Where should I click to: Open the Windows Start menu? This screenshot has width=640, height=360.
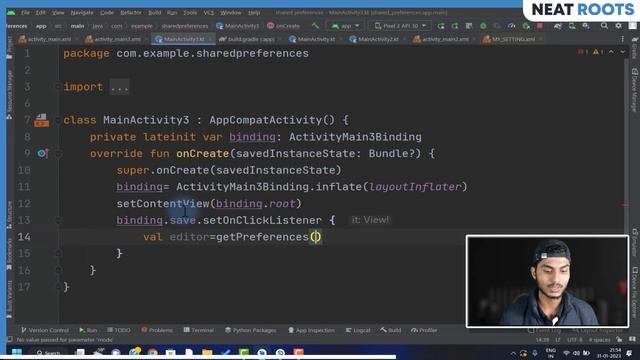[17, 352]
